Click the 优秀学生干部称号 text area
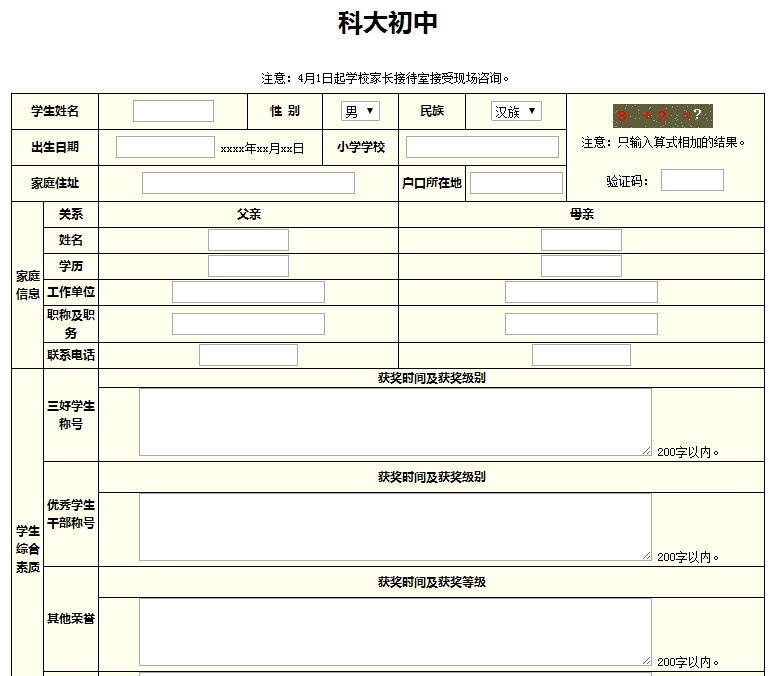 click(x=395, y=527)
